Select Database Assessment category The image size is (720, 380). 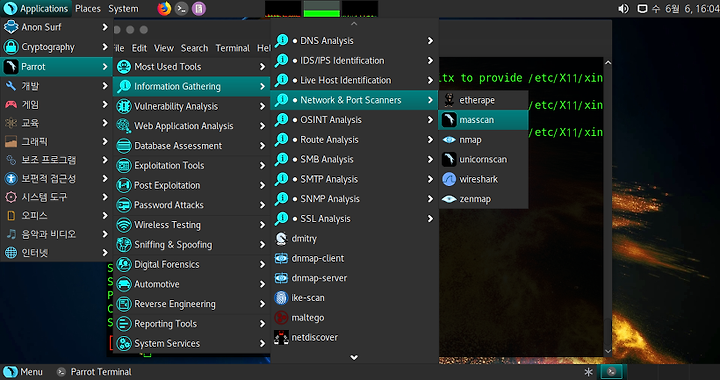191,146
